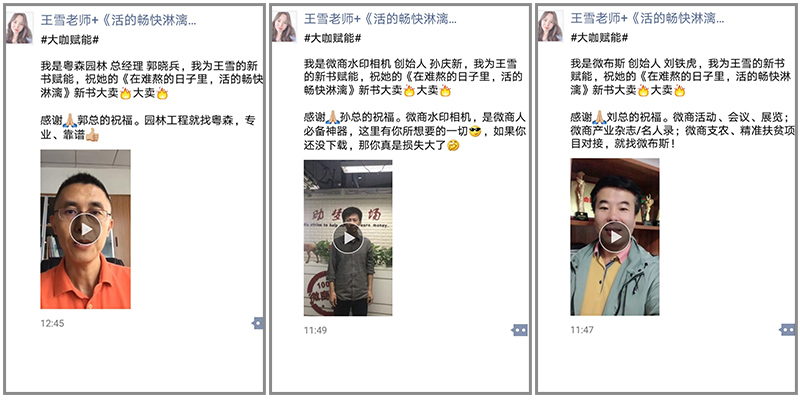The image size is (800, 400).
Task: Select the #大咖赋能# hashtag in the left post
Action: [70, 39]
